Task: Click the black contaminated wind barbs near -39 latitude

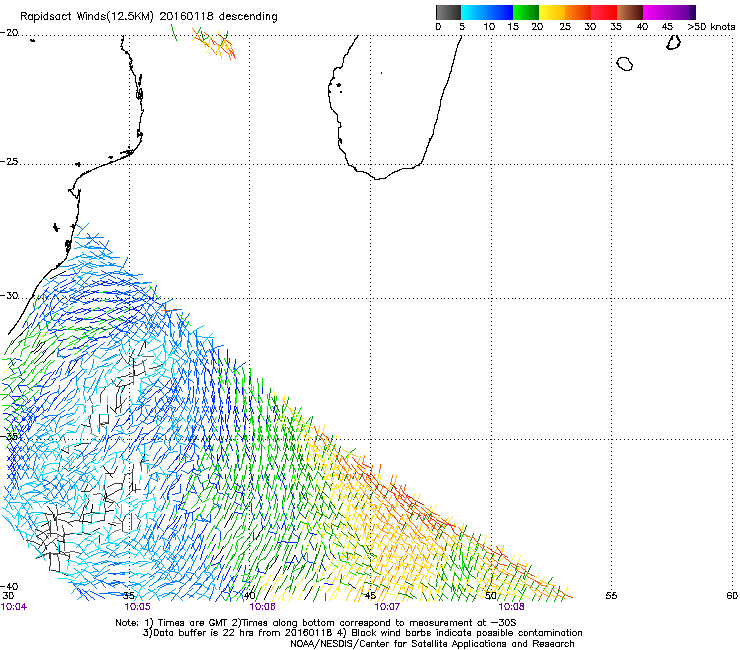Action: point(56,538)
